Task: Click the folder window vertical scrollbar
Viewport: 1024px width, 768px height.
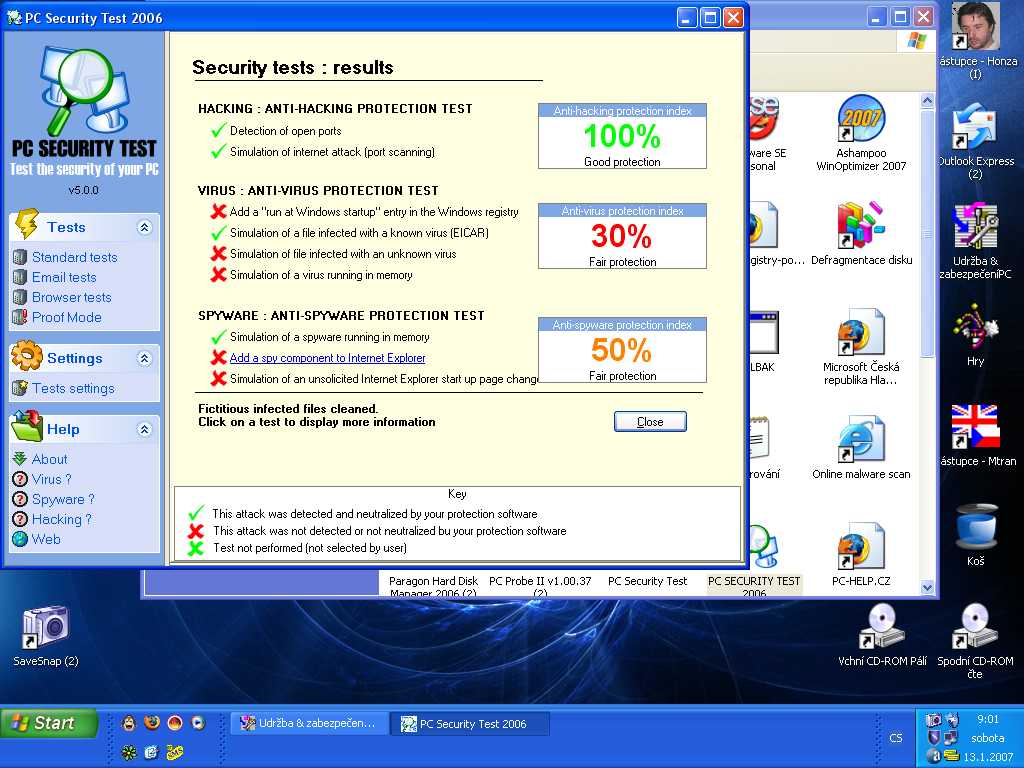Action: point(927,300)
